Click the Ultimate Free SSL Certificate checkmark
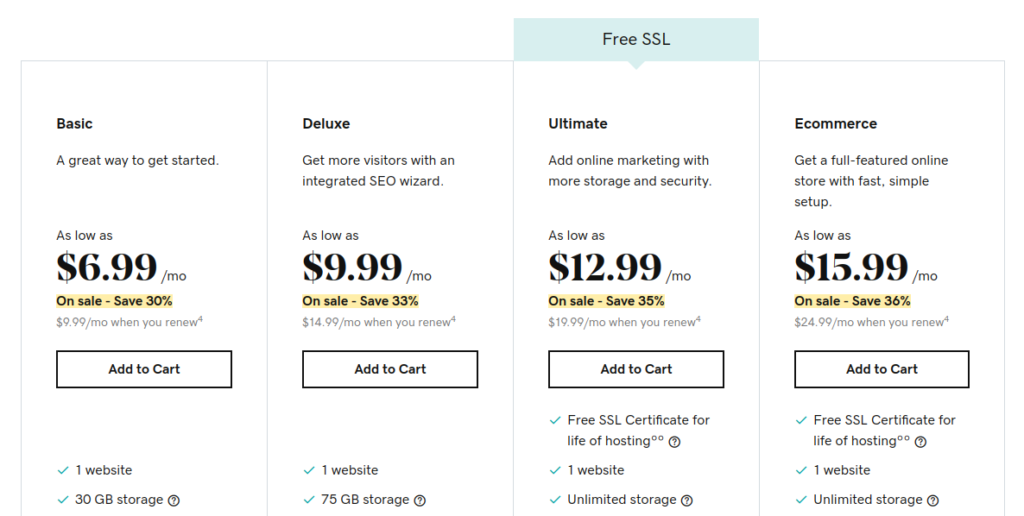Viewport: 1024px width, 516px height. point(555,420)
